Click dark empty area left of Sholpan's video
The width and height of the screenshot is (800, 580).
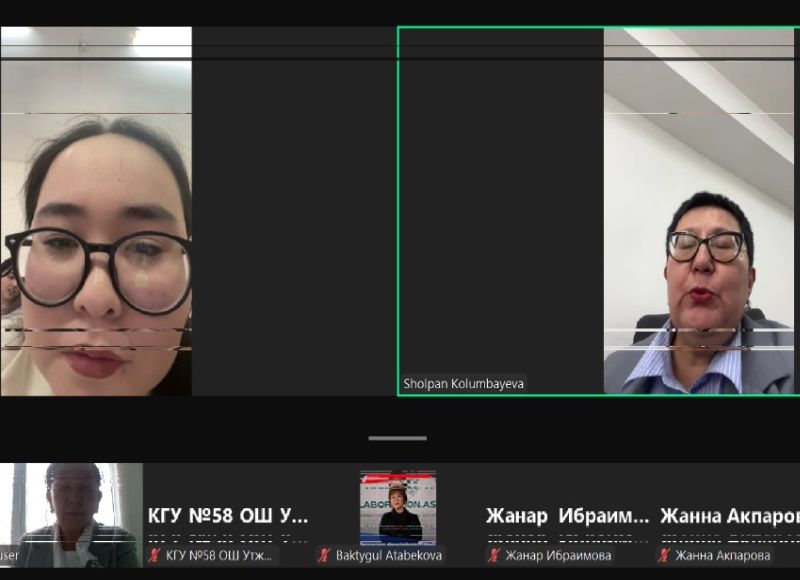(x=500, y=200)
